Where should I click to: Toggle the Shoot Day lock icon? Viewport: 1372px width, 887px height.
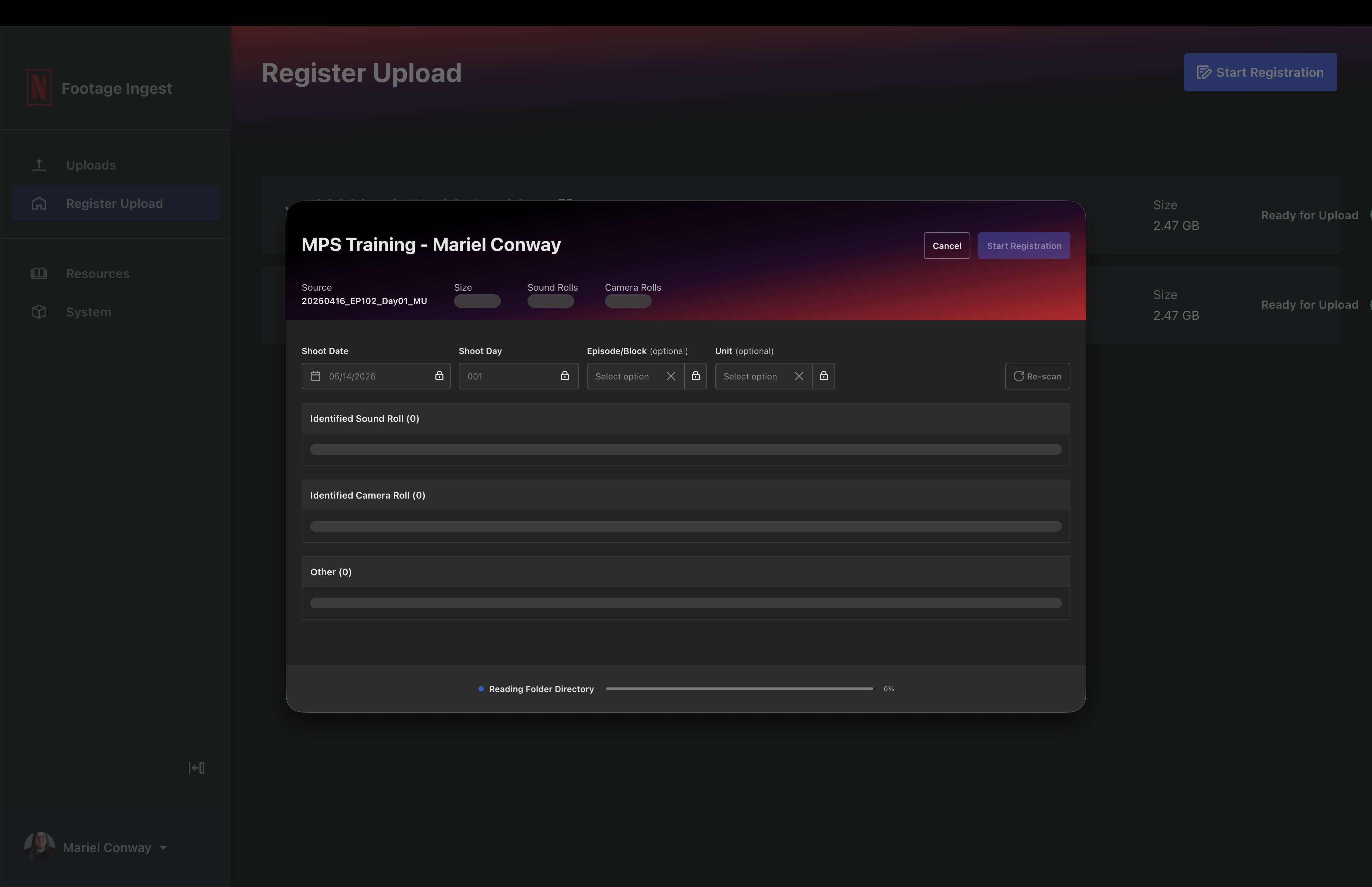(565, 375)
